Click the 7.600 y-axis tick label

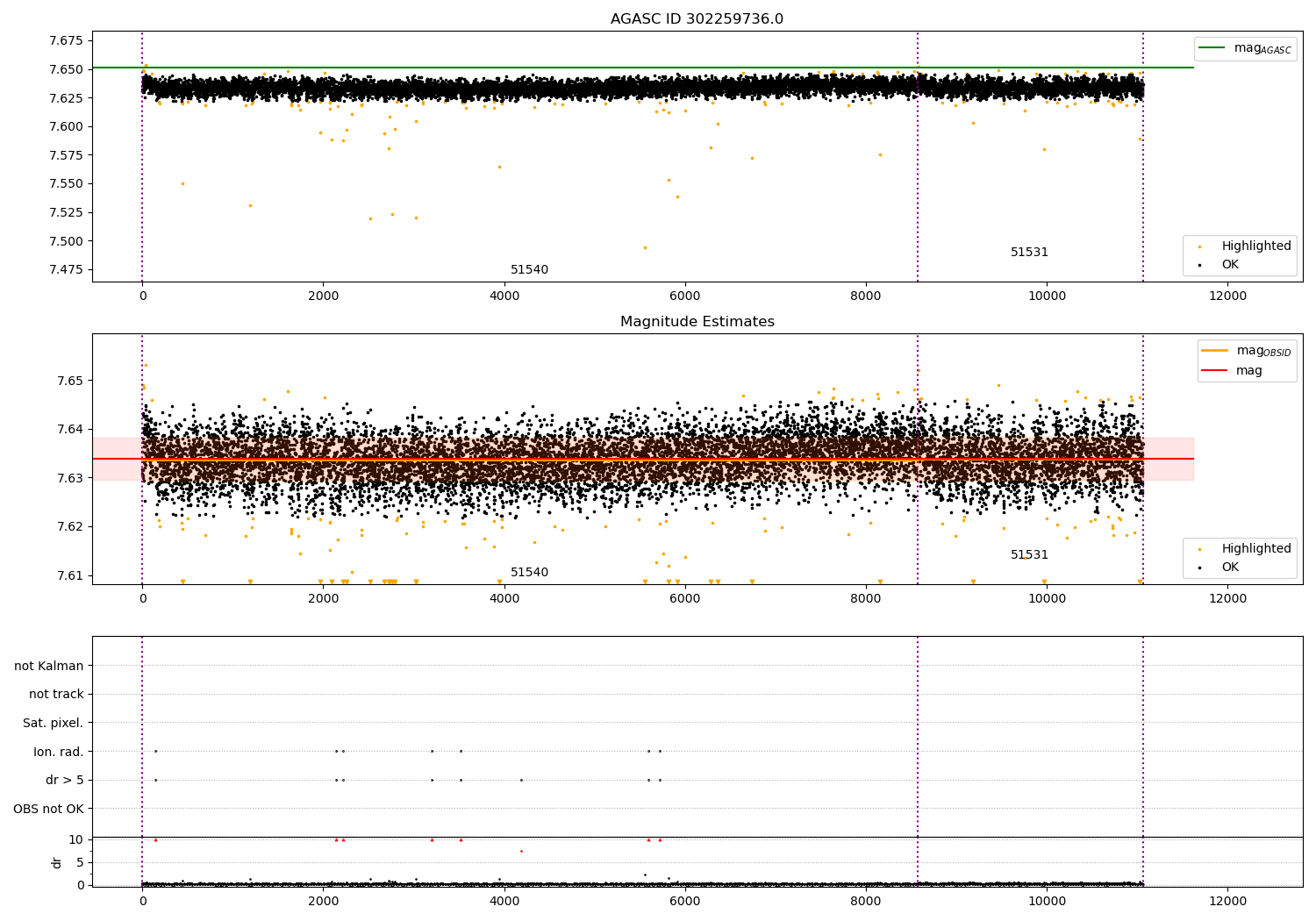point(66,127)
